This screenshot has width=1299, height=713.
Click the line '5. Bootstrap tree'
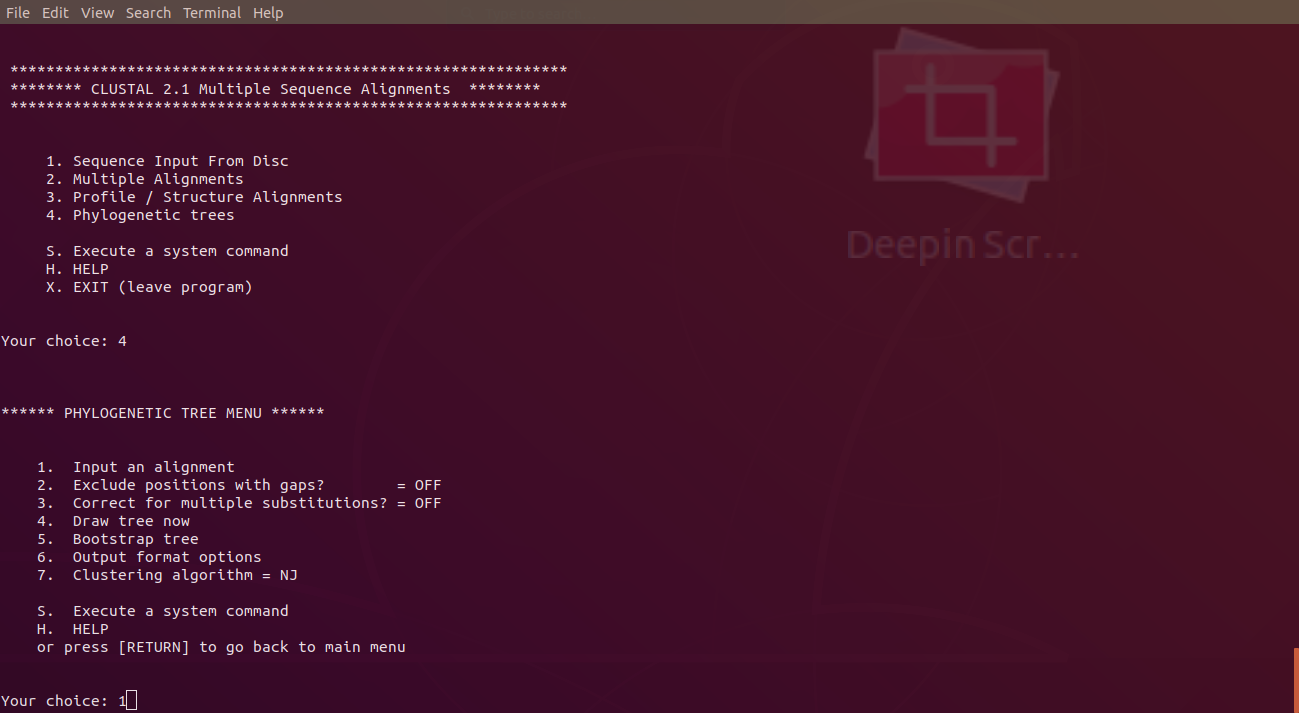tap(118, 539)
